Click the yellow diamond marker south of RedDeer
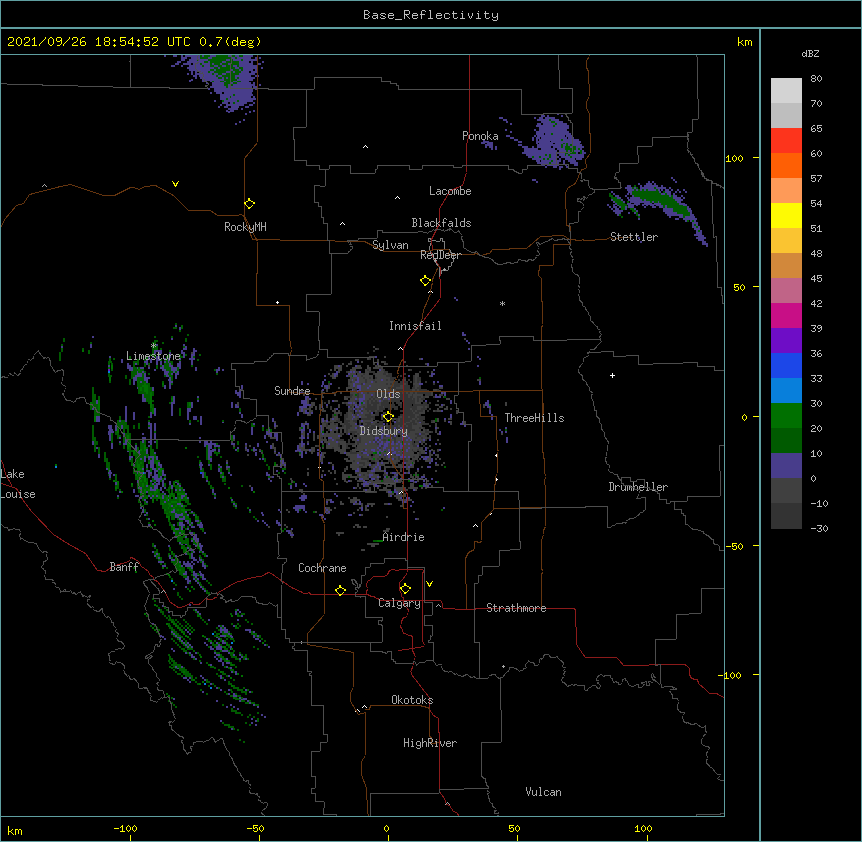The height and width of the screenshot is (842, 862). [425, 280]
